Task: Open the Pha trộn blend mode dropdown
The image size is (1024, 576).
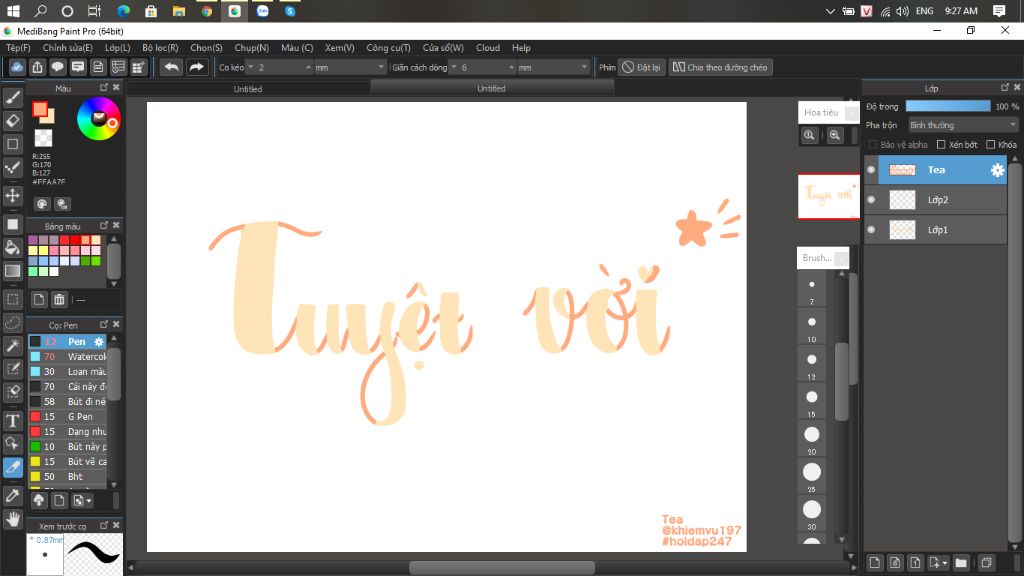Action: 963,125
